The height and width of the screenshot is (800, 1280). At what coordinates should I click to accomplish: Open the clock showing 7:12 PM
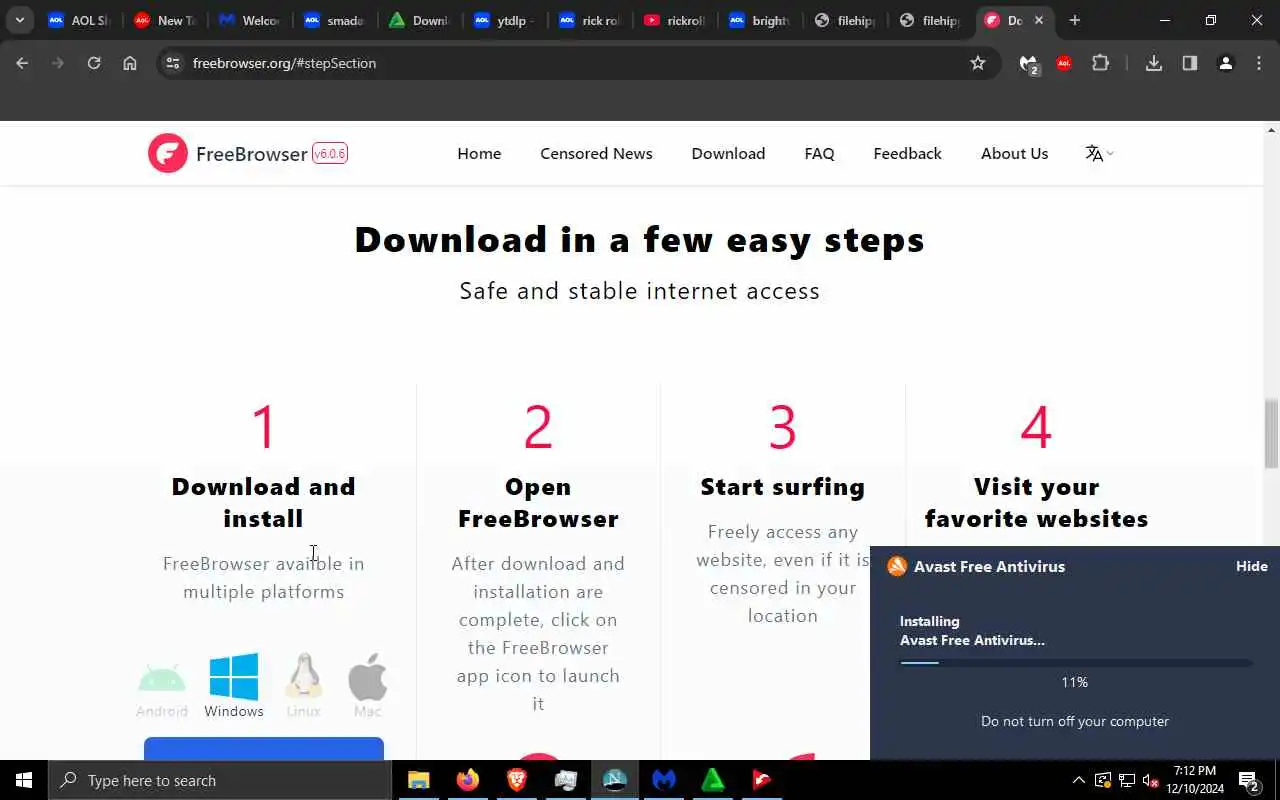click(x=1195, y=780)
